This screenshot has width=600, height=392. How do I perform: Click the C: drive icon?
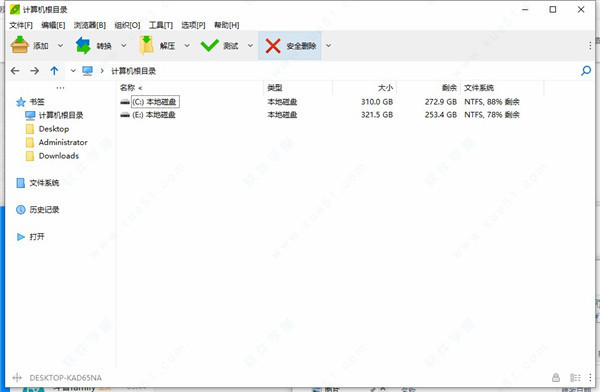(125, 102)
